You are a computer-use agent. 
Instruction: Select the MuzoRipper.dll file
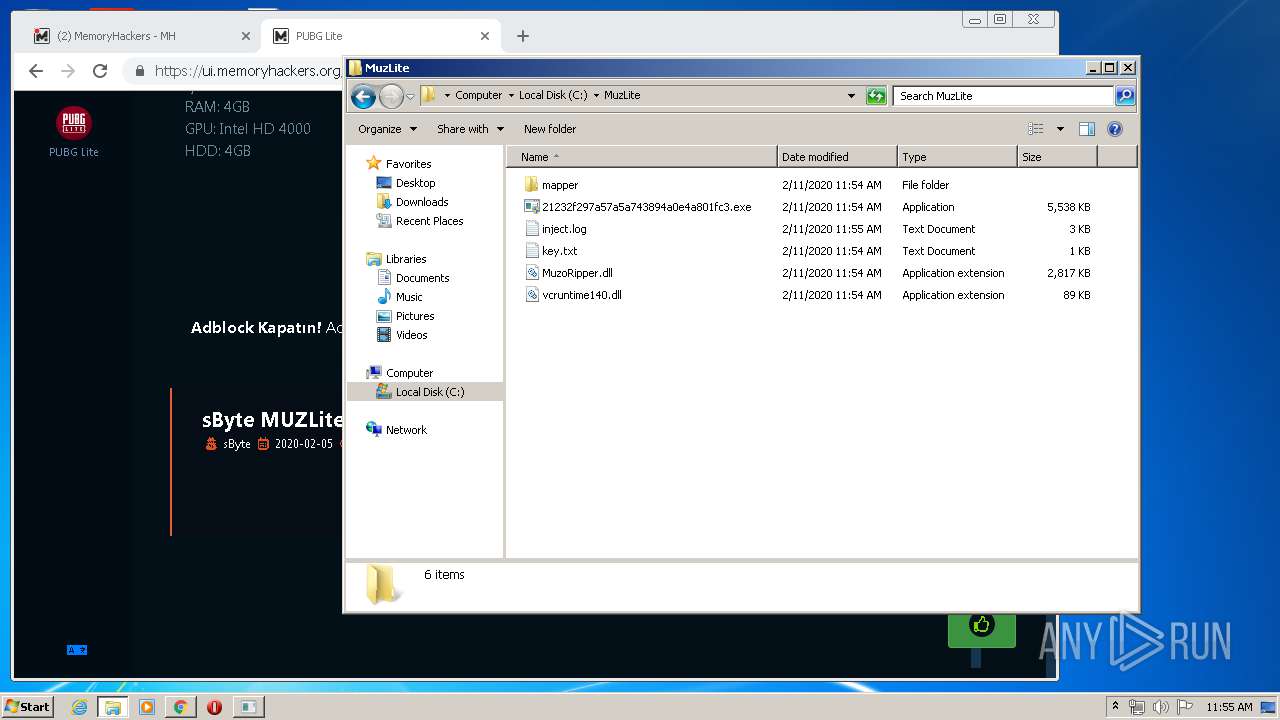(577, 273)
